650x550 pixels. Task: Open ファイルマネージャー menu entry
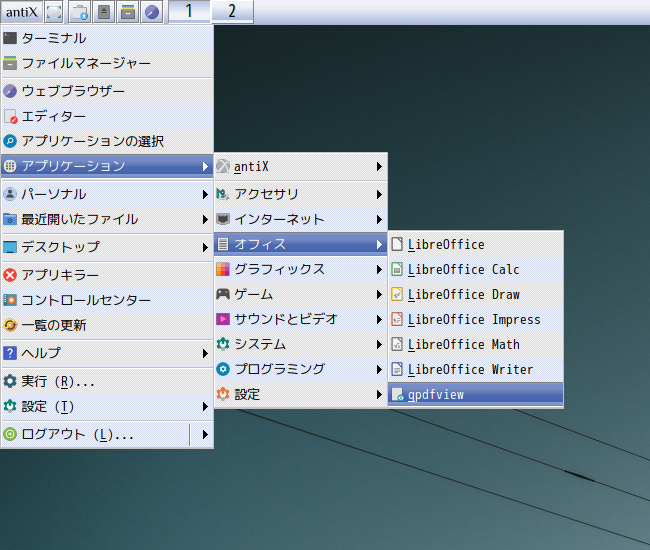pyautogui.click(x=107, y=63)
